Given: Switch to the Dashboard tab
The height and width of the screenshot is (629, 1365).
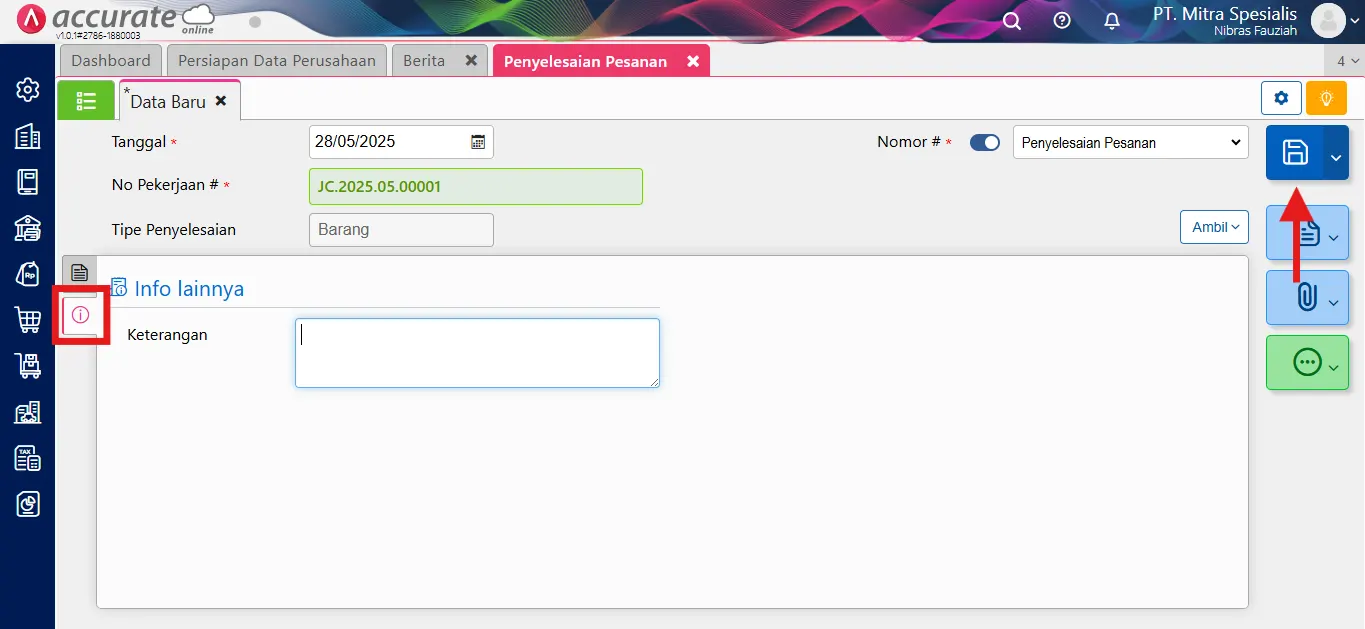Looking at the screenshot, I should click(x=111, y=61).
